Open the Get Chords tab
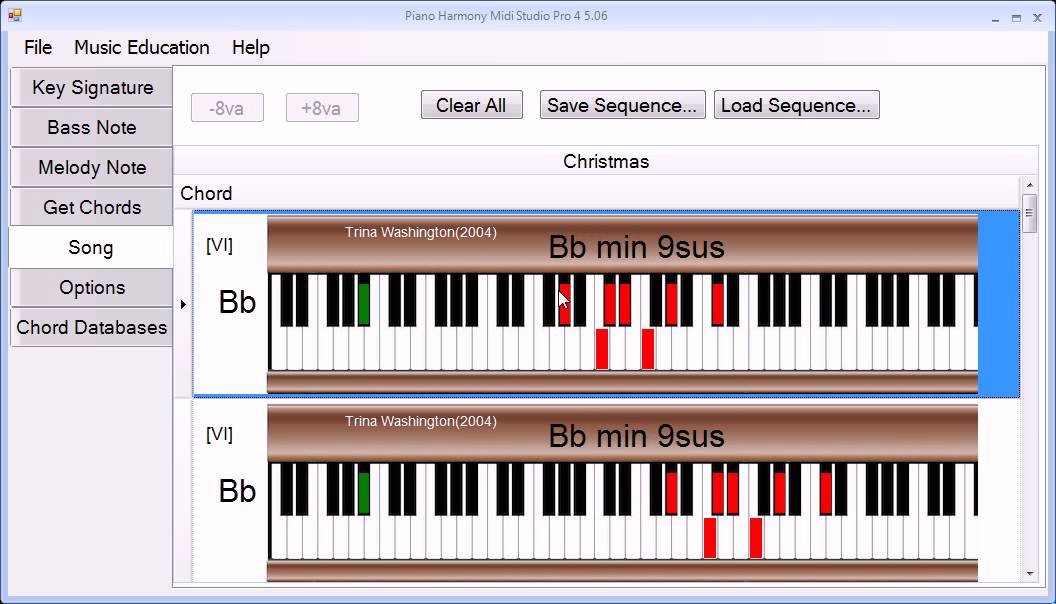The height and width of the screenshot is (604, 1056). pyautogui.click(x=92, y=207)
